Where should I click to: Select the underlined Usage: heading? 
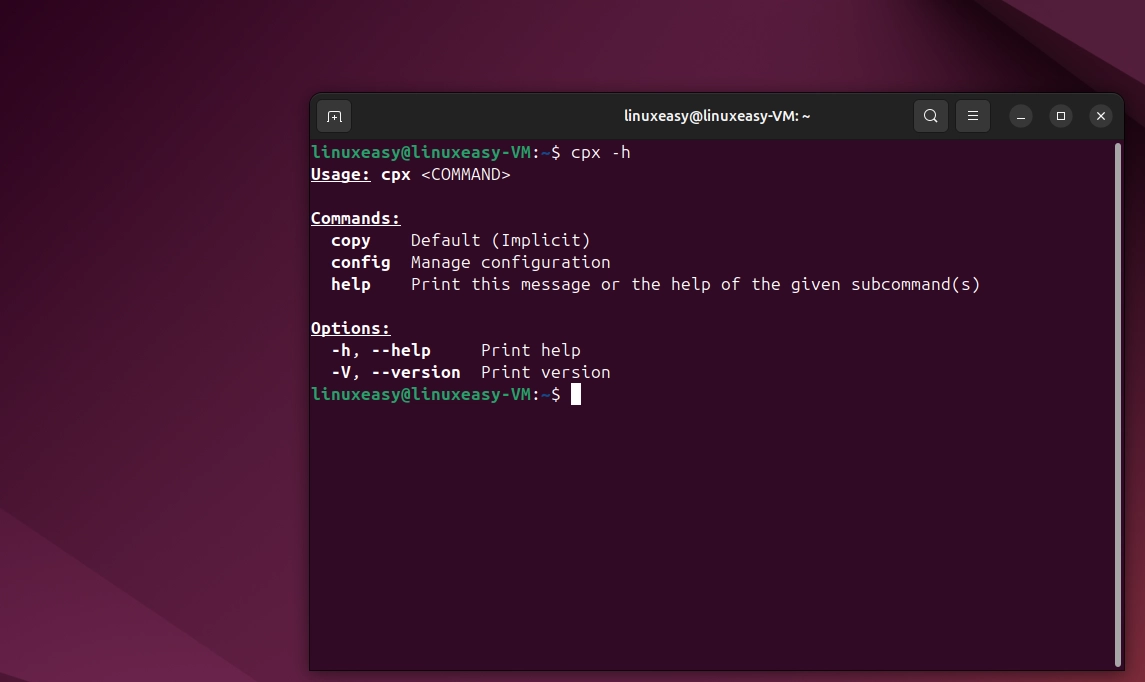340,174
